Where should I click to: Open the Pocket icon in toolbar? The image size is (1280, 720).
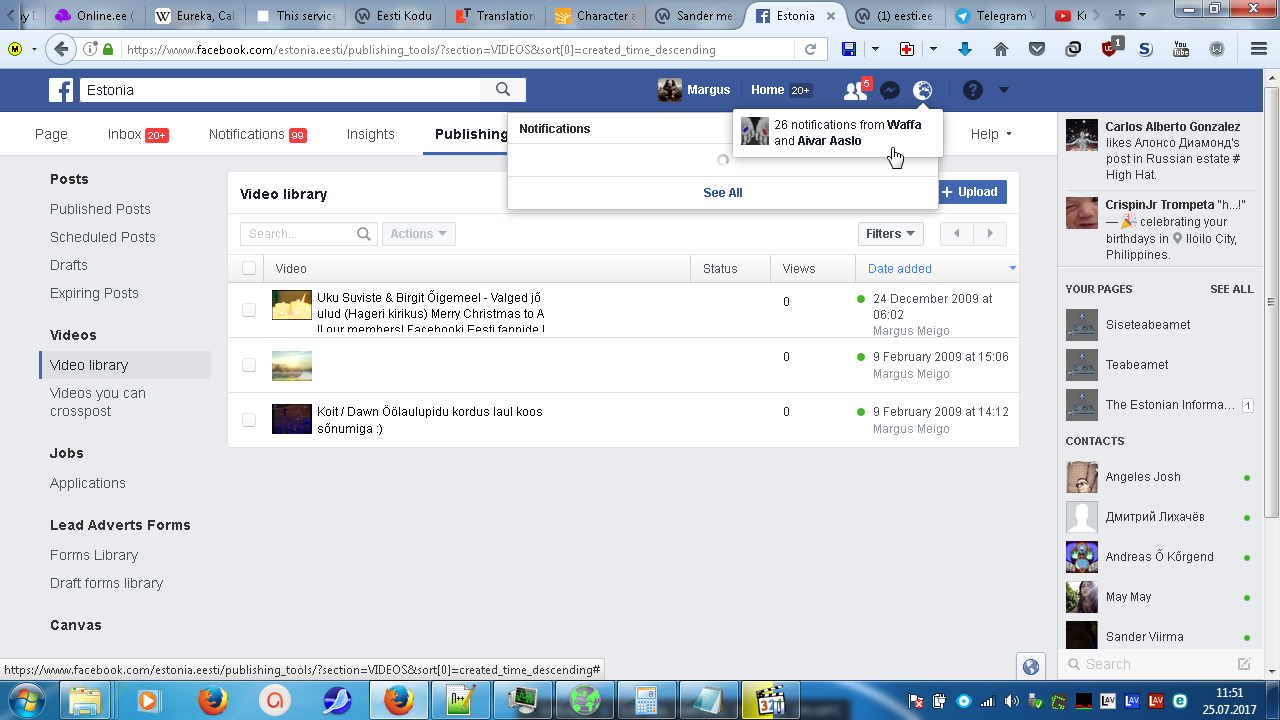pyautogui.click(x=1037, y=49)
